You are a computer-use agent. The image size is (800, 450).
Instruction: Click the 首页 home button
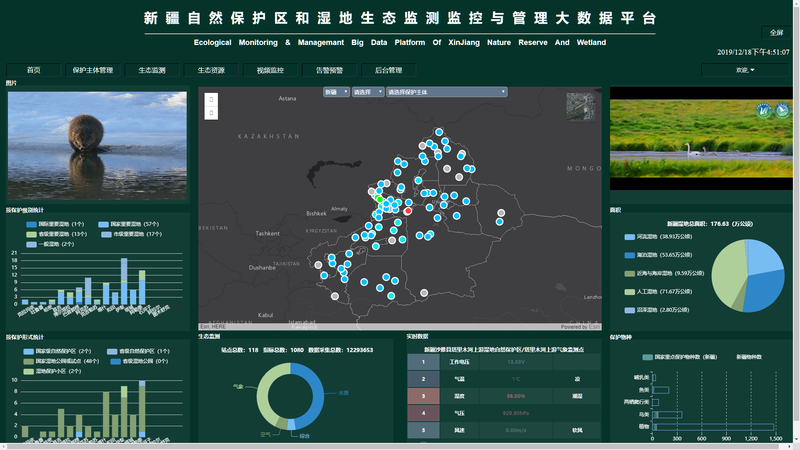[34, 70]
